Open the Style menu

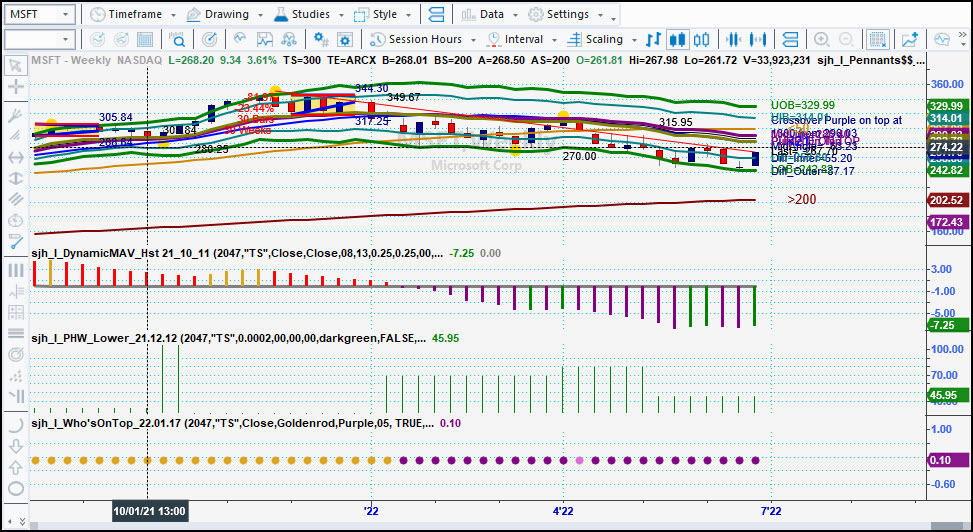(377, 14)
